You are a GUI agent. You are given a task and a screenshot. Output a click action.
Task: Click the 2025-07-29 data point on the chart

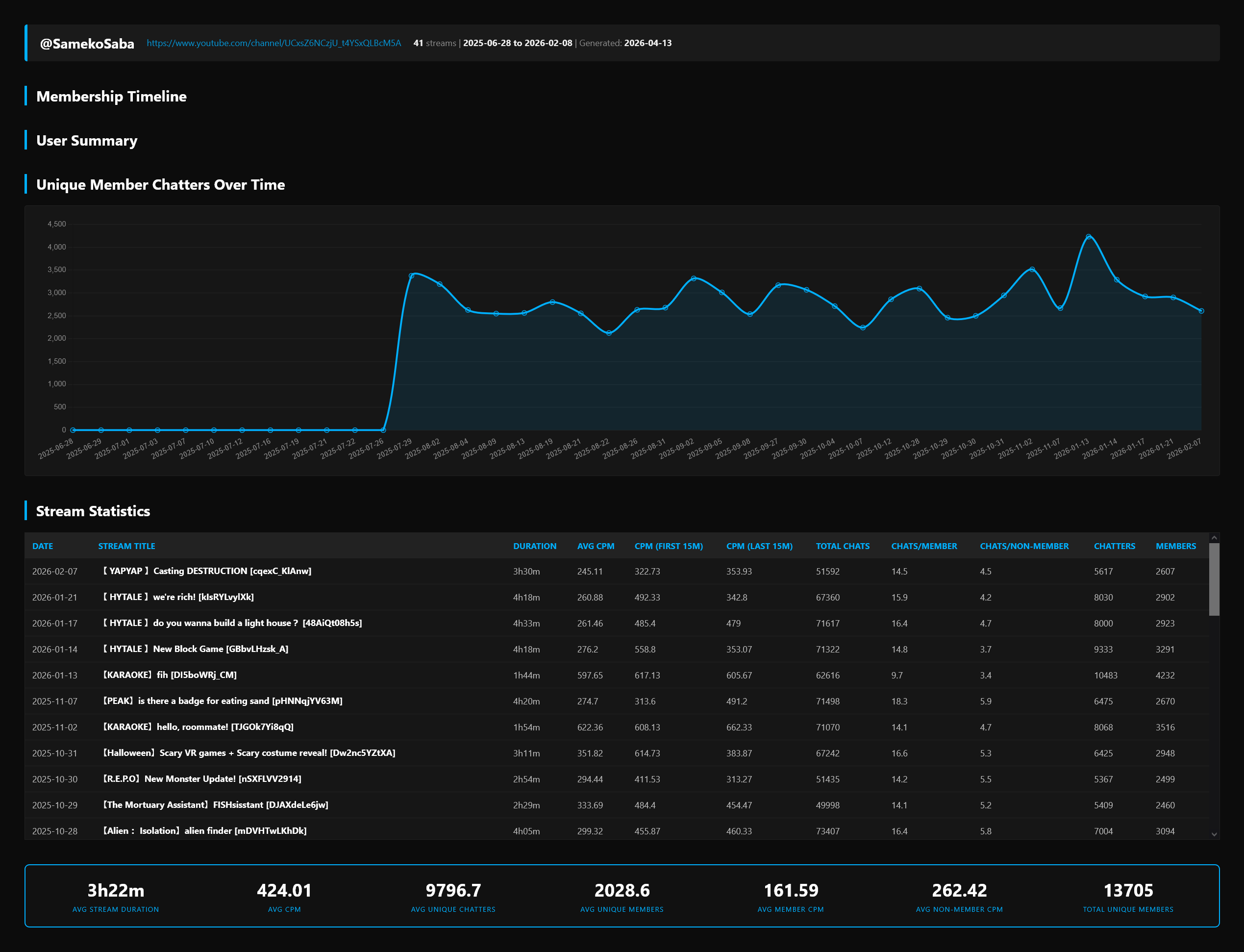click(x=412, y=276)
